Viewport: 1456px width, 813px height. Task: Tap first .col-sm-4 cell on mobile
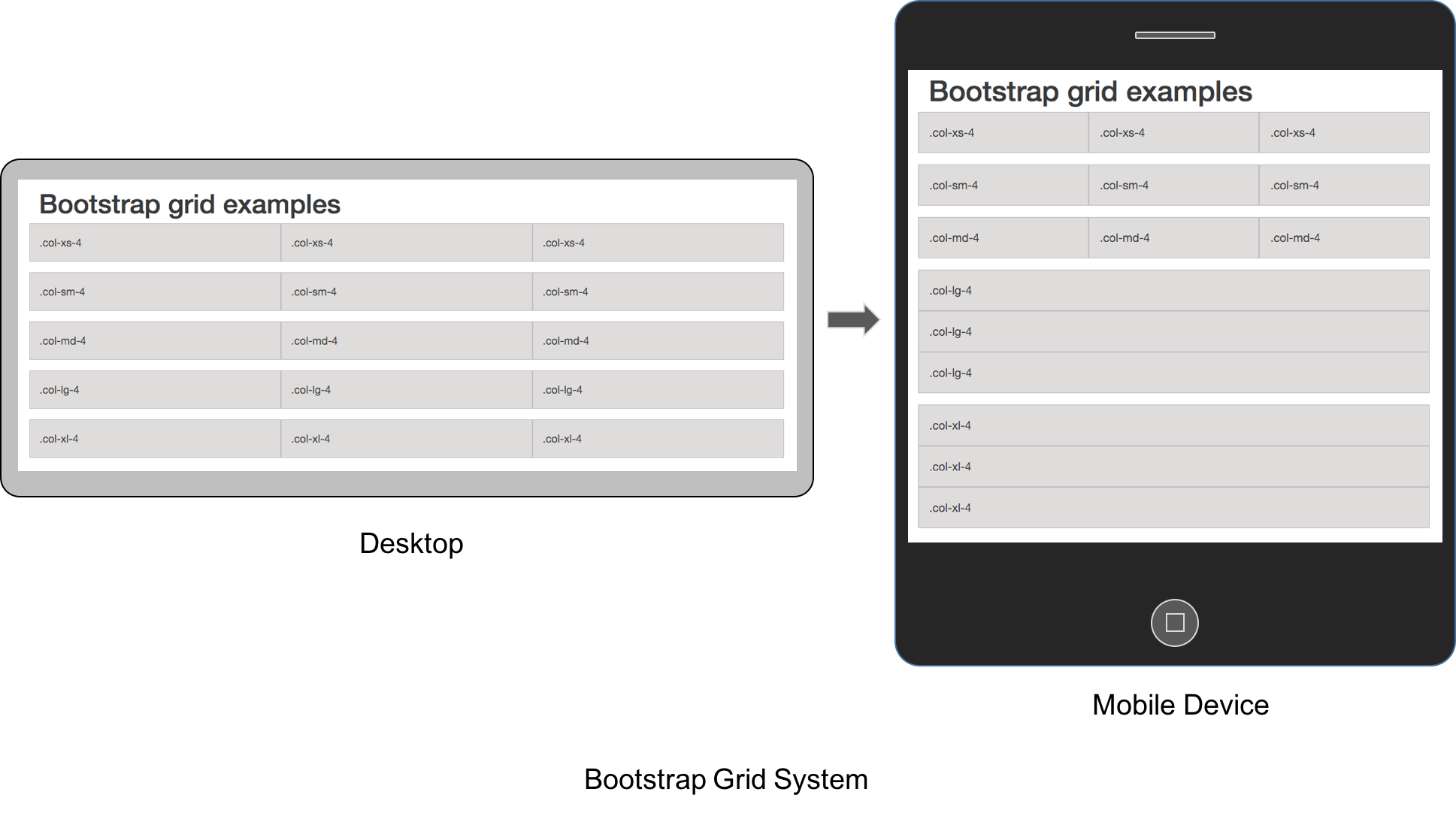pyautogui.click(x=1003, y=185)
